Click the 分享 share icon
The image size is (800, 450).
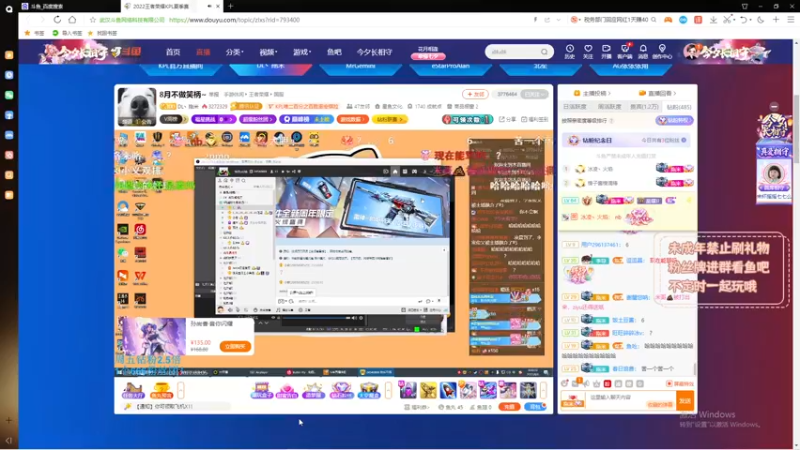point(507,119)
